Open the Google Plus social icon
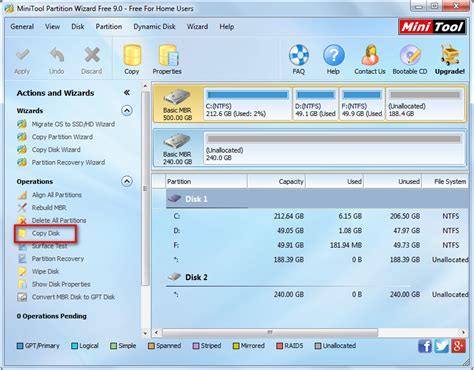 [458, 346]
